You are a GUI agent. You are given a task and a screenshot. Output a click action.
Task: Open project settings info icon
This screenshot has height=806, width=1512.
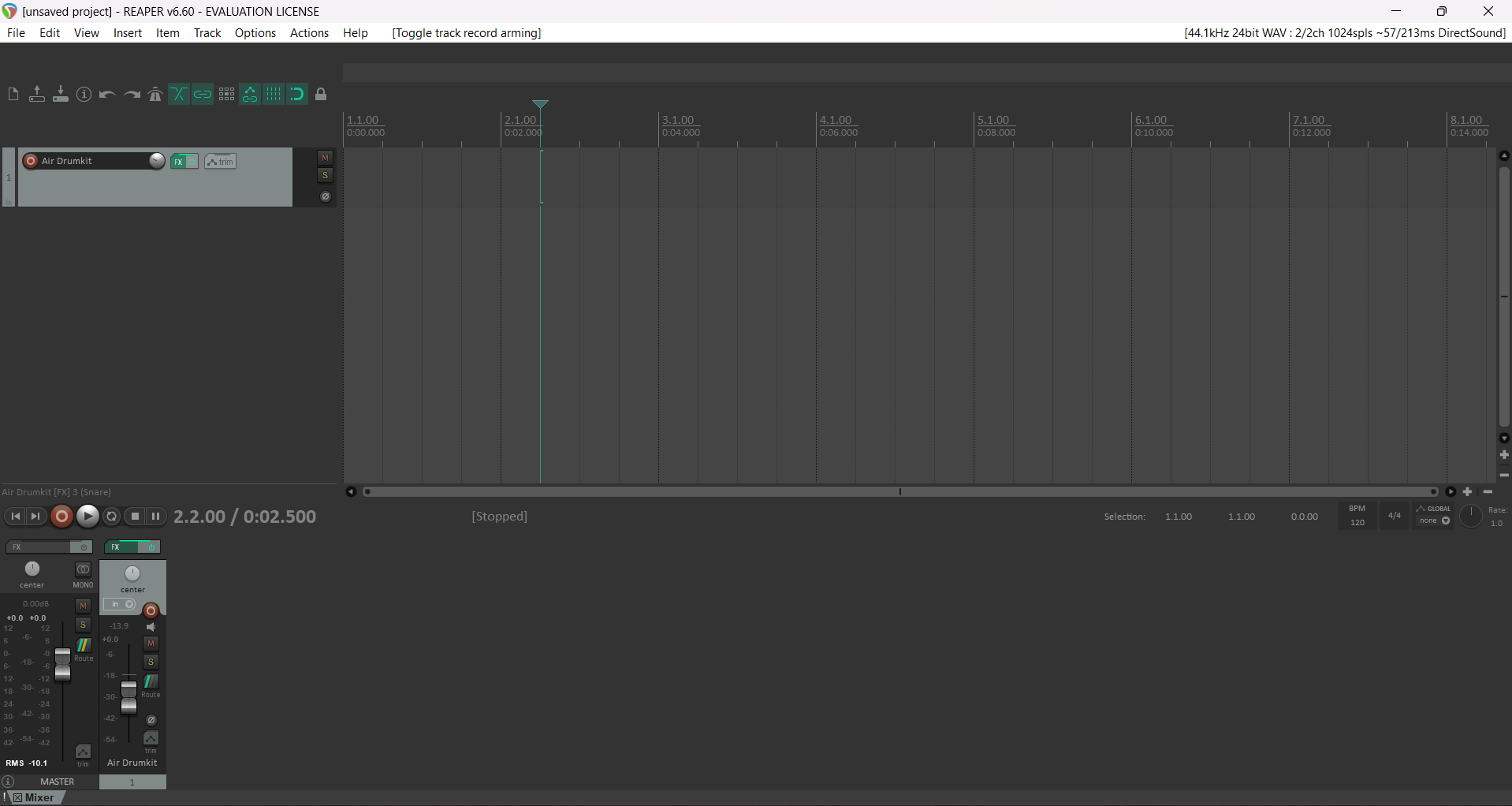84,95
